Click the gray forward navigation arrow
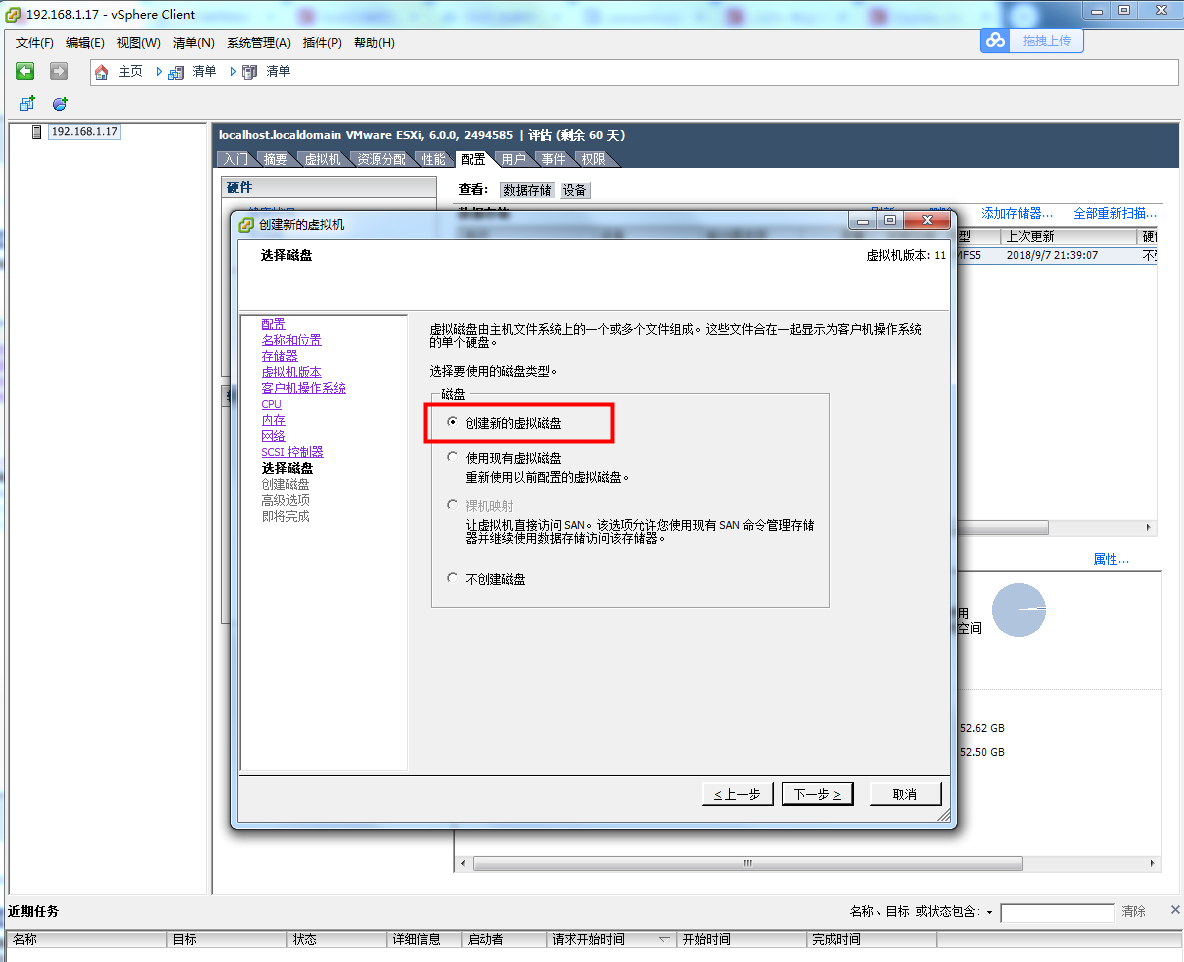 (x=59, y=71)
